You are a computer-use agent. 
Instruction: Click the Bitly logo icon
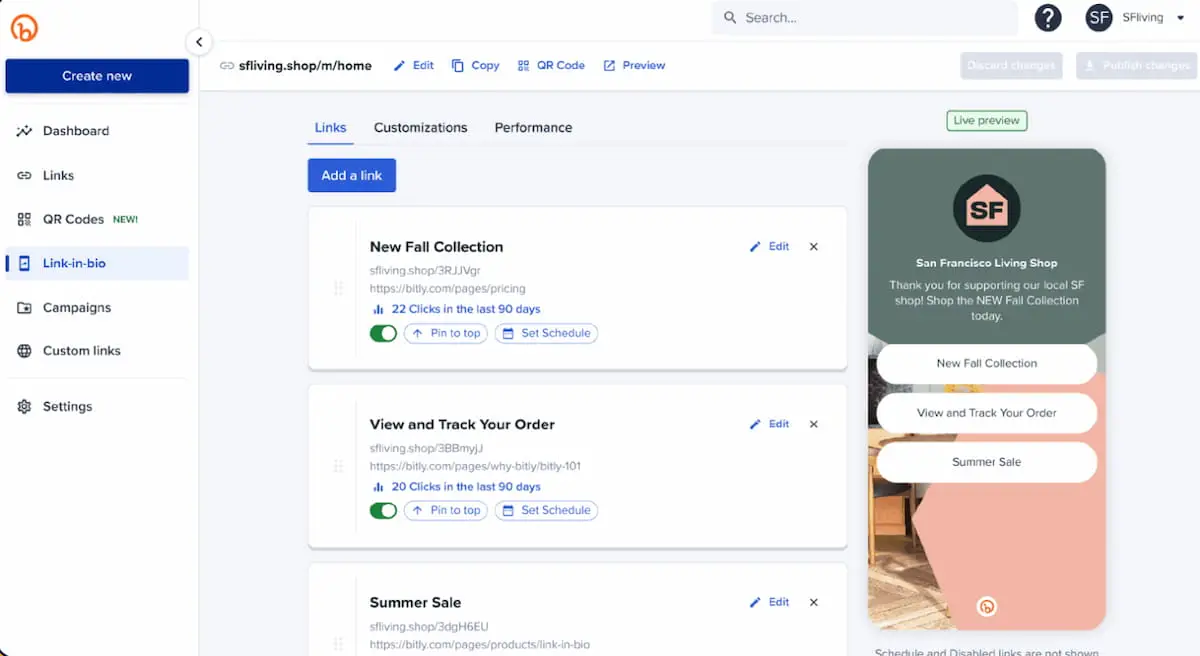tap(24, 27)
